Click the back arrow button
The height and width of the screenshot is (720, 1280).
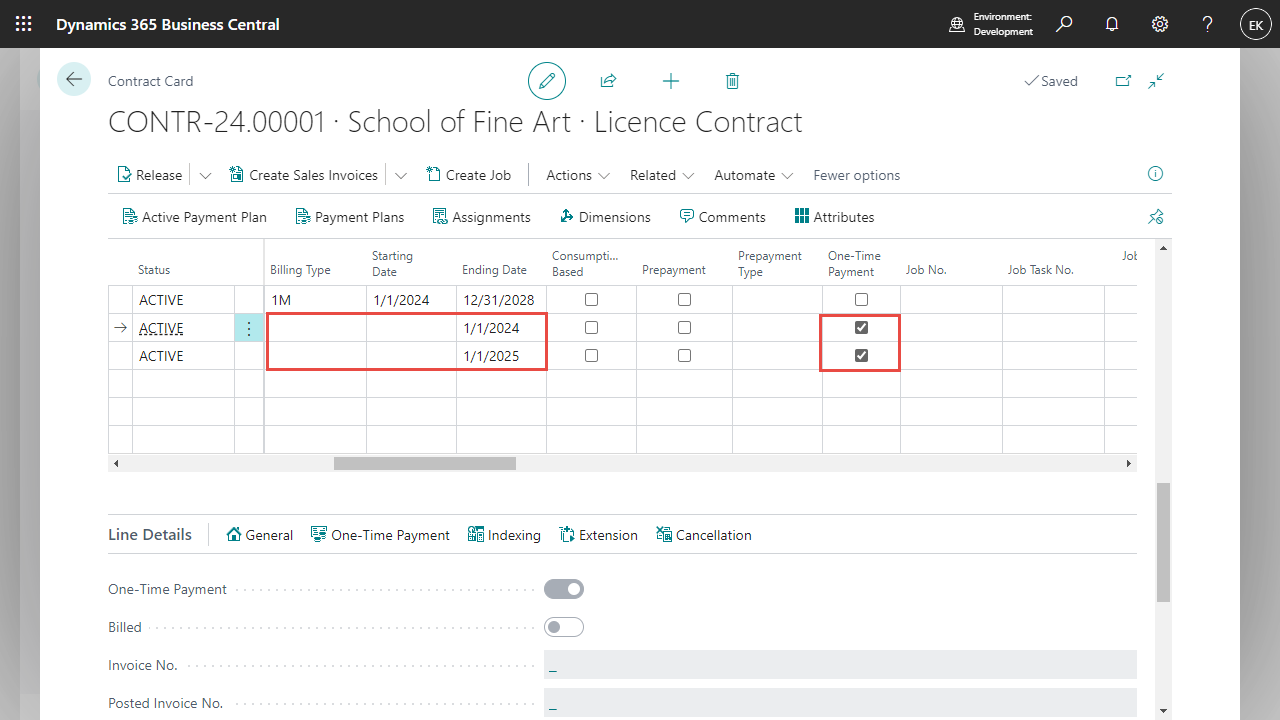click(74, 79)
